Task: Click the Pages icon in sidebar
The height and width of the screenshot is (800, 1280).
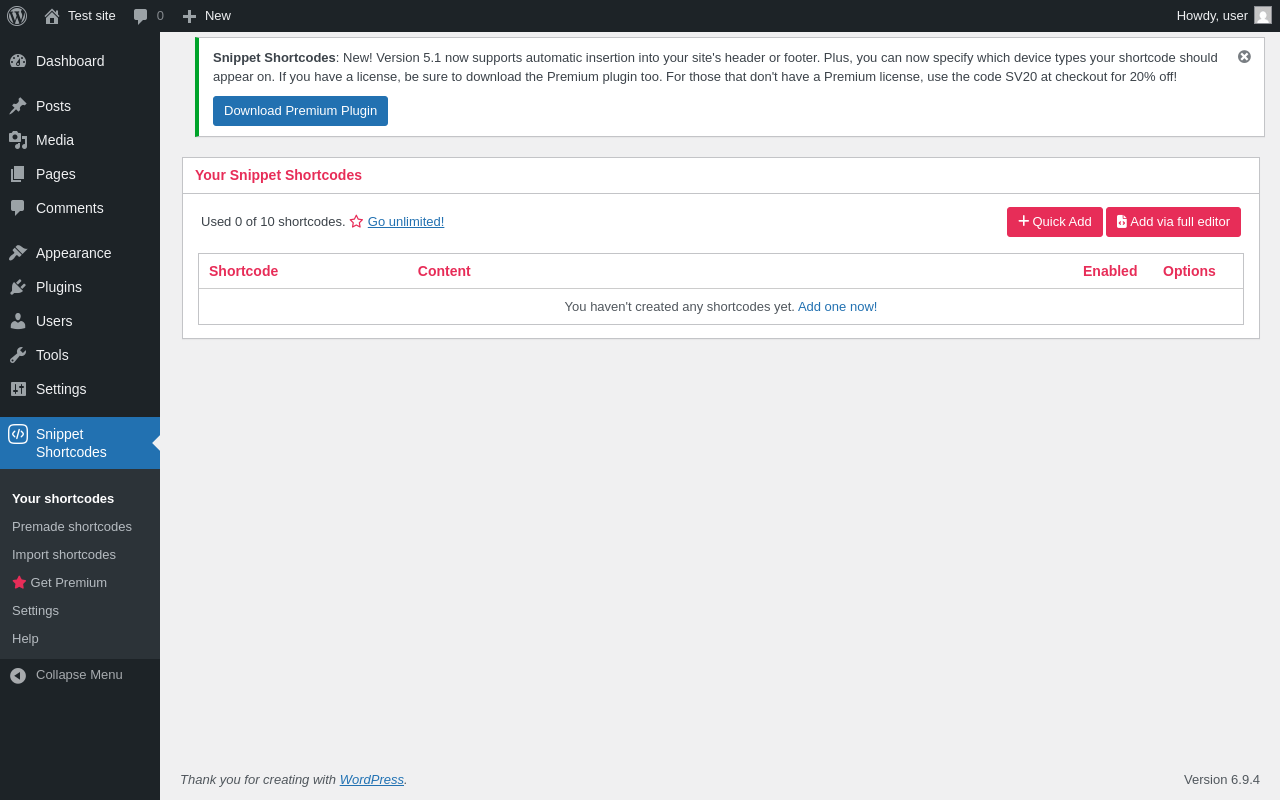Action: click(x=18, y=174)
